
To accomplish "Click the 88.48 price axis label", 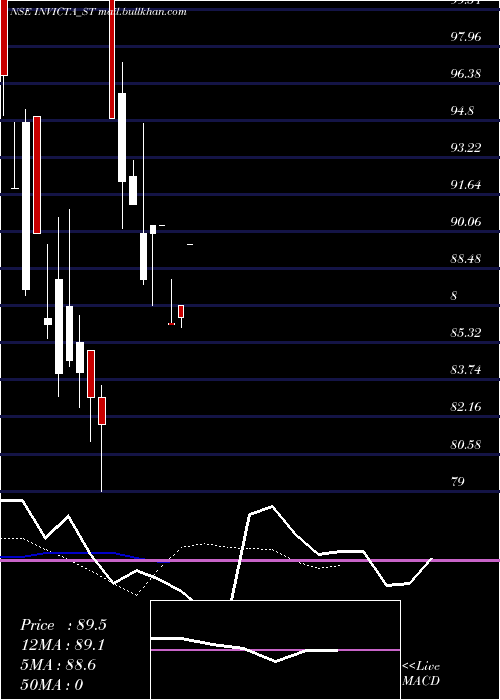I will 466,258.
